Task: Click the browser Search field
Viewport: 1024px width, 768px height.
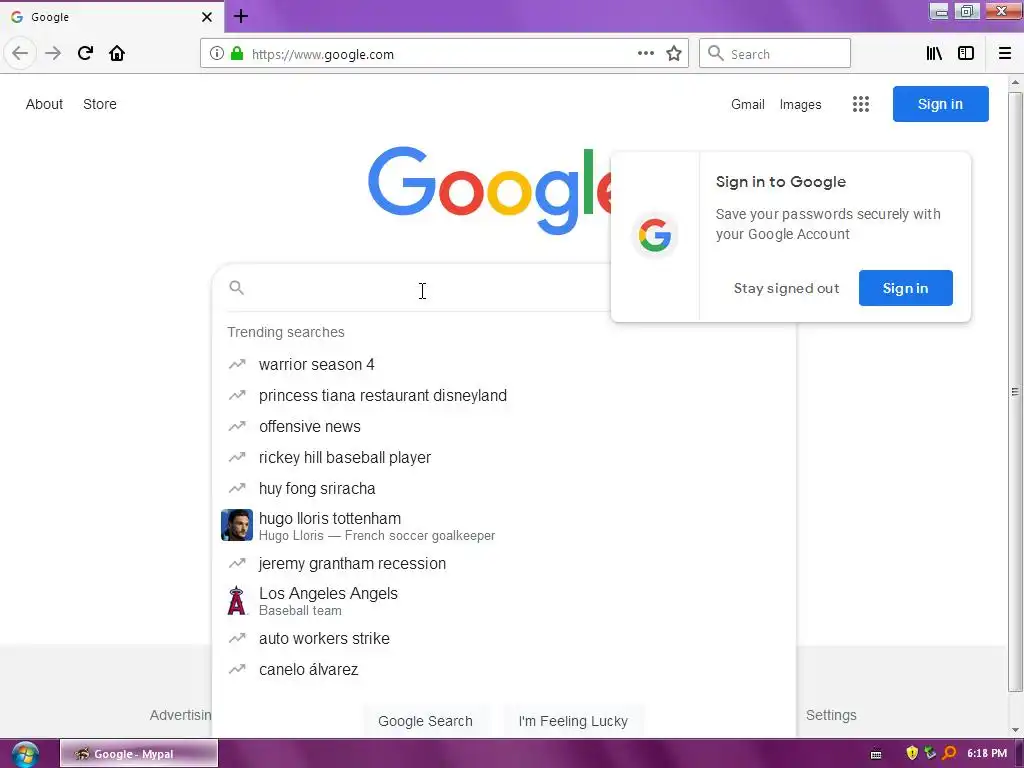Action: 775,54
